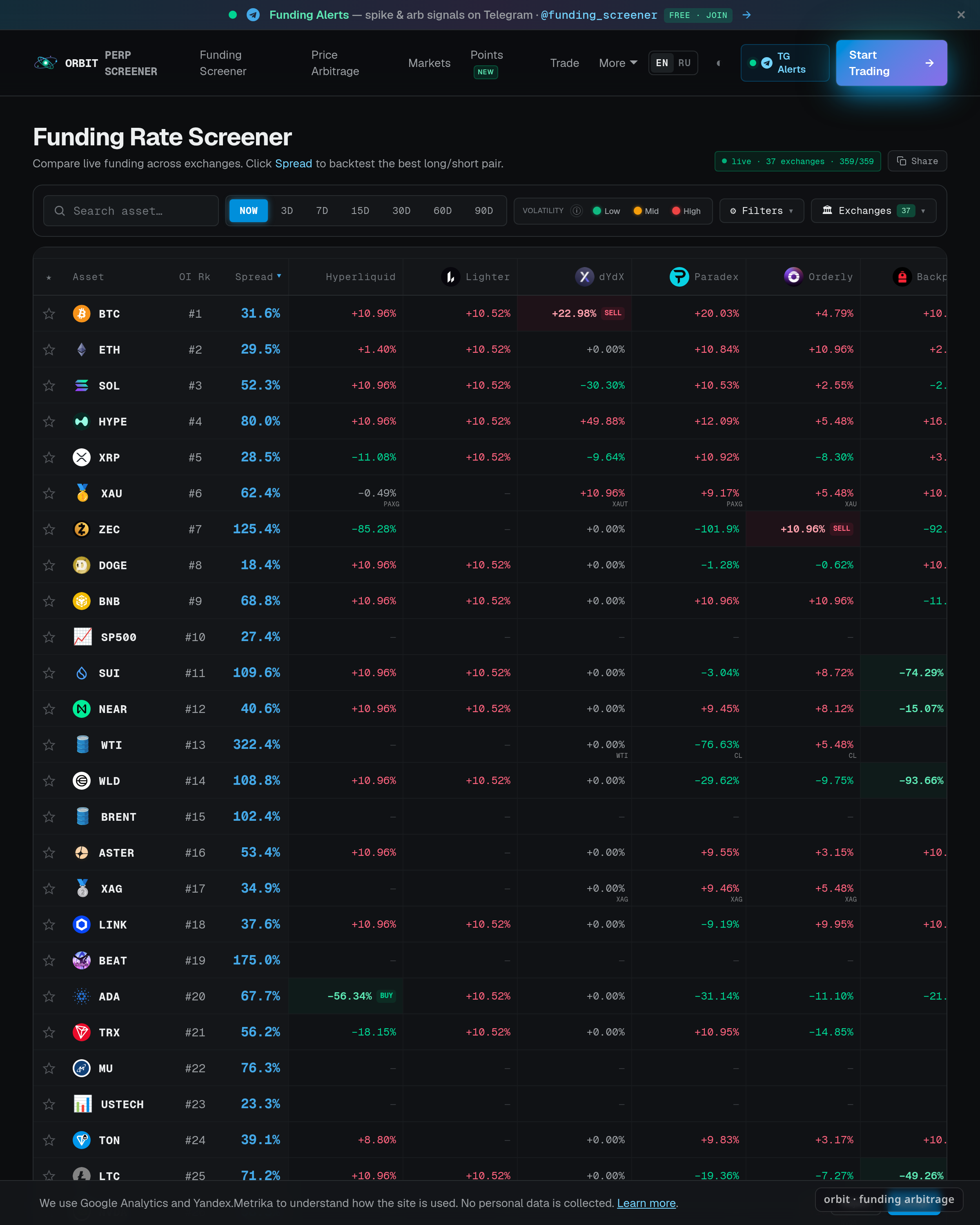This screenshot has width=980, height=1225.
Task: Open the Learn more cookie link
Action: [x=646, y=1203]
